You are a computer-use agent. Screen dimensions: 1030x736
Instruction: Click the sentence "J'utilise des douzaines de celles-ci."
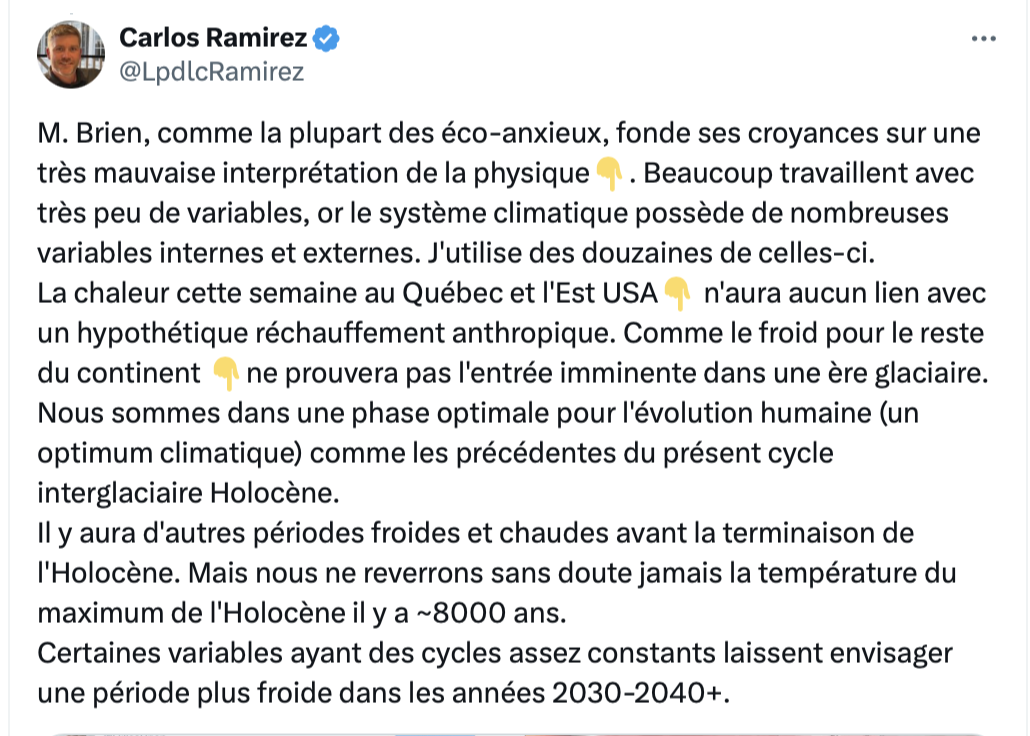651,253
